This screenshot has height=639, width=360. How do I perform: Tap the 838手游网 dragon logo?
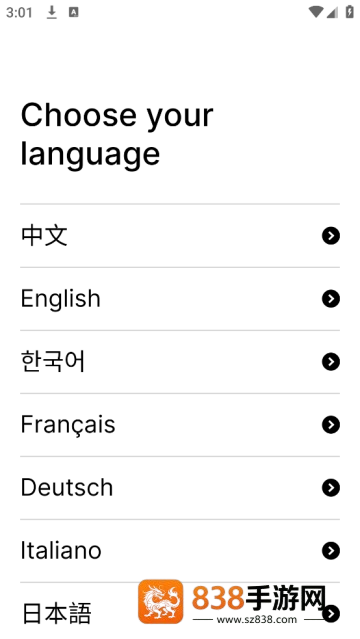pos(161,602)
